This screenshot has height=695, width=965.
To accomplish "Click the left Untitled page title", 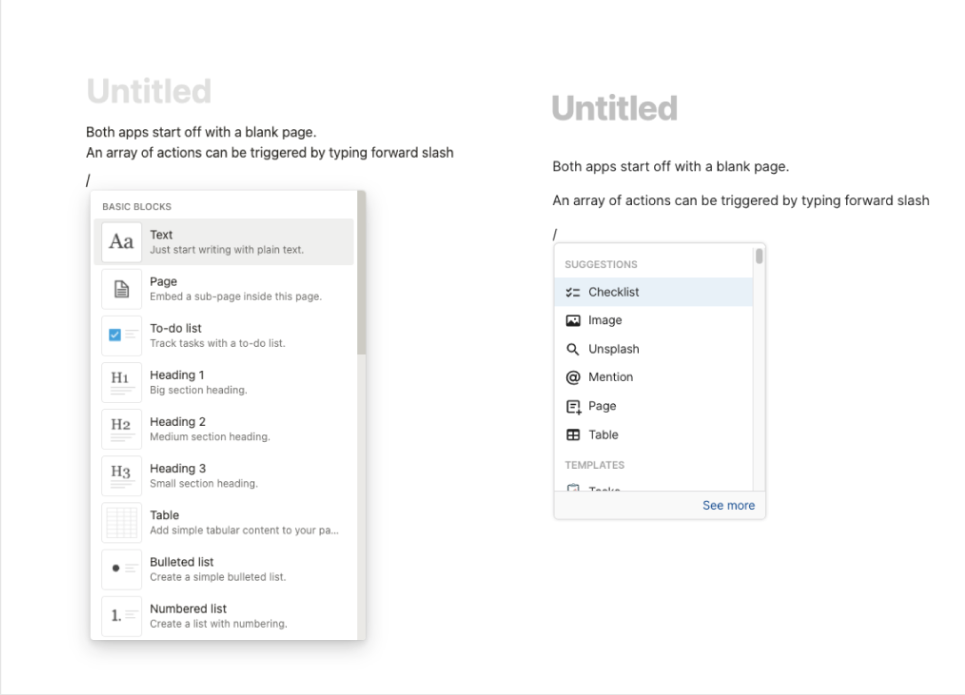I will click(x=148, y=92).
